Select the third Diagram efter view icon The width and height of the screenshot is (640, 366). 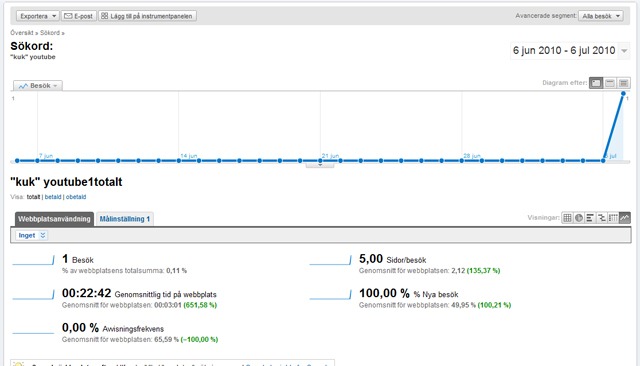623,83
